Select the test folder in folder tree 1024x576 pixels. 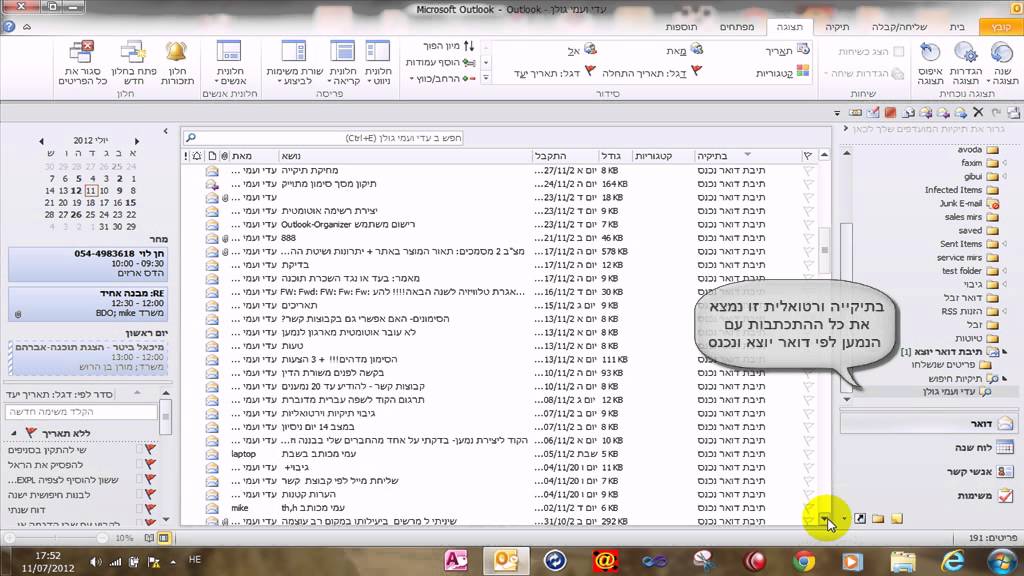click(970, 270)
